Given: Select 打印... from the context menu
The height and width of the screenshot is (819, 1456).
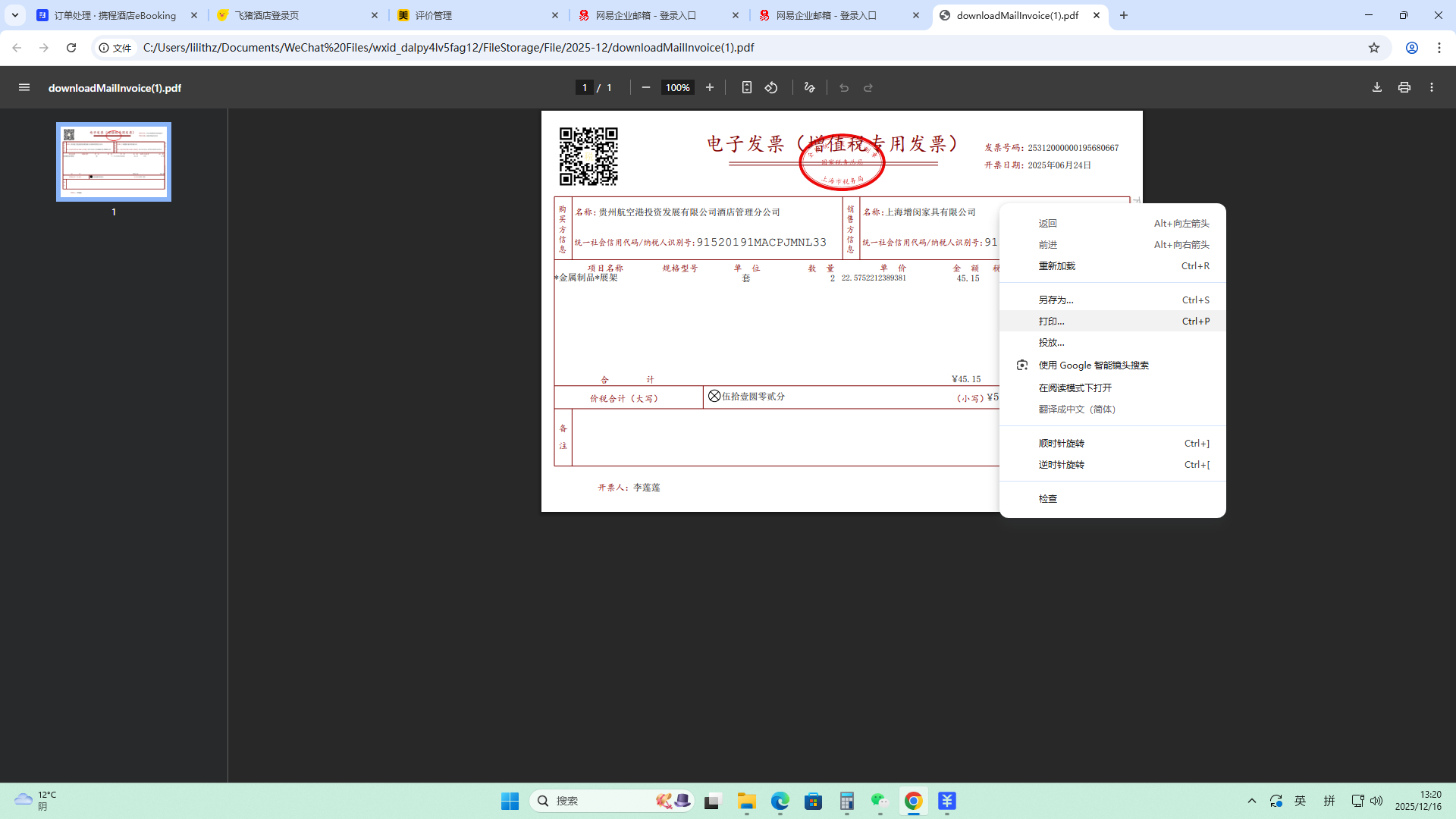Looking at the screenshot, I should click(x=1052, y=322).
